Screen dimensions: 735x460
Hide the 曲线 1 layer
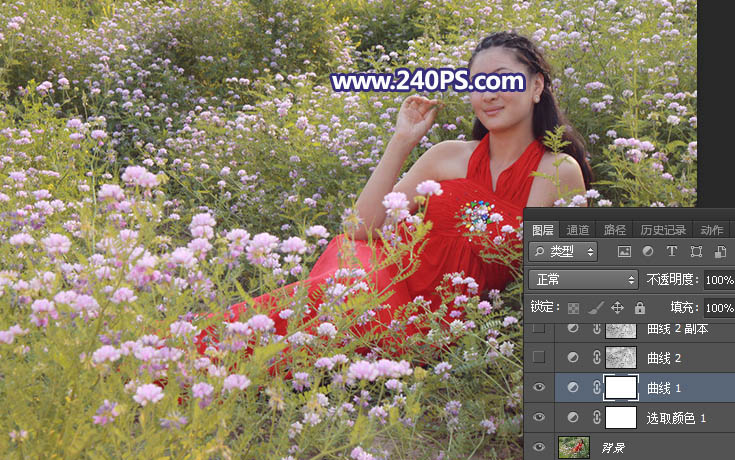point(540,387)
